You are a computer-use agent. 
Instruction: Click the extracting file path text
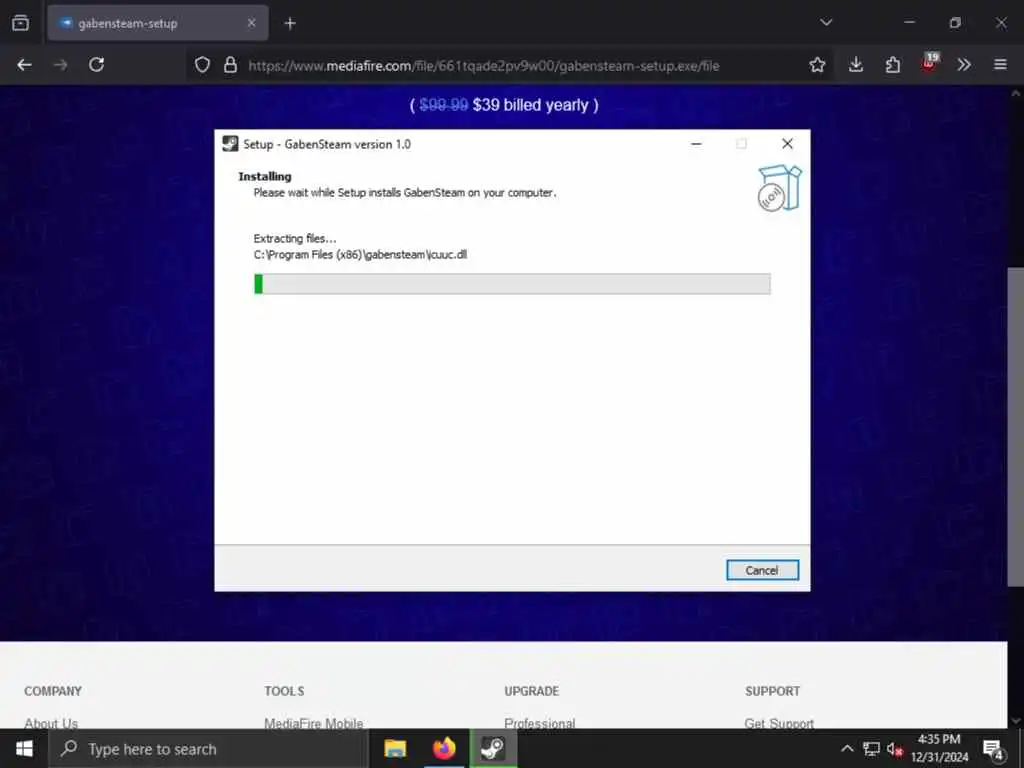tap(360, 255)
